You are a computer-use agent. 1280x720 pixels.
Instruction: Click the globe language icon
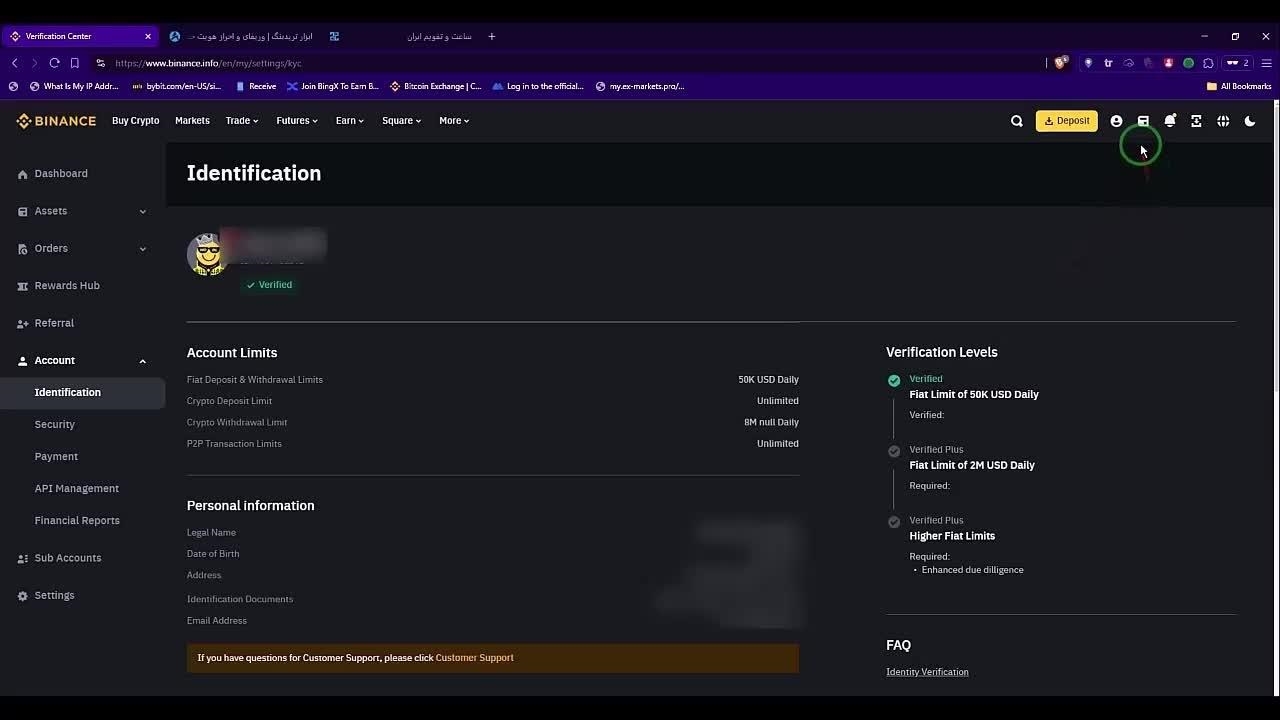[x=1223, y=121]
